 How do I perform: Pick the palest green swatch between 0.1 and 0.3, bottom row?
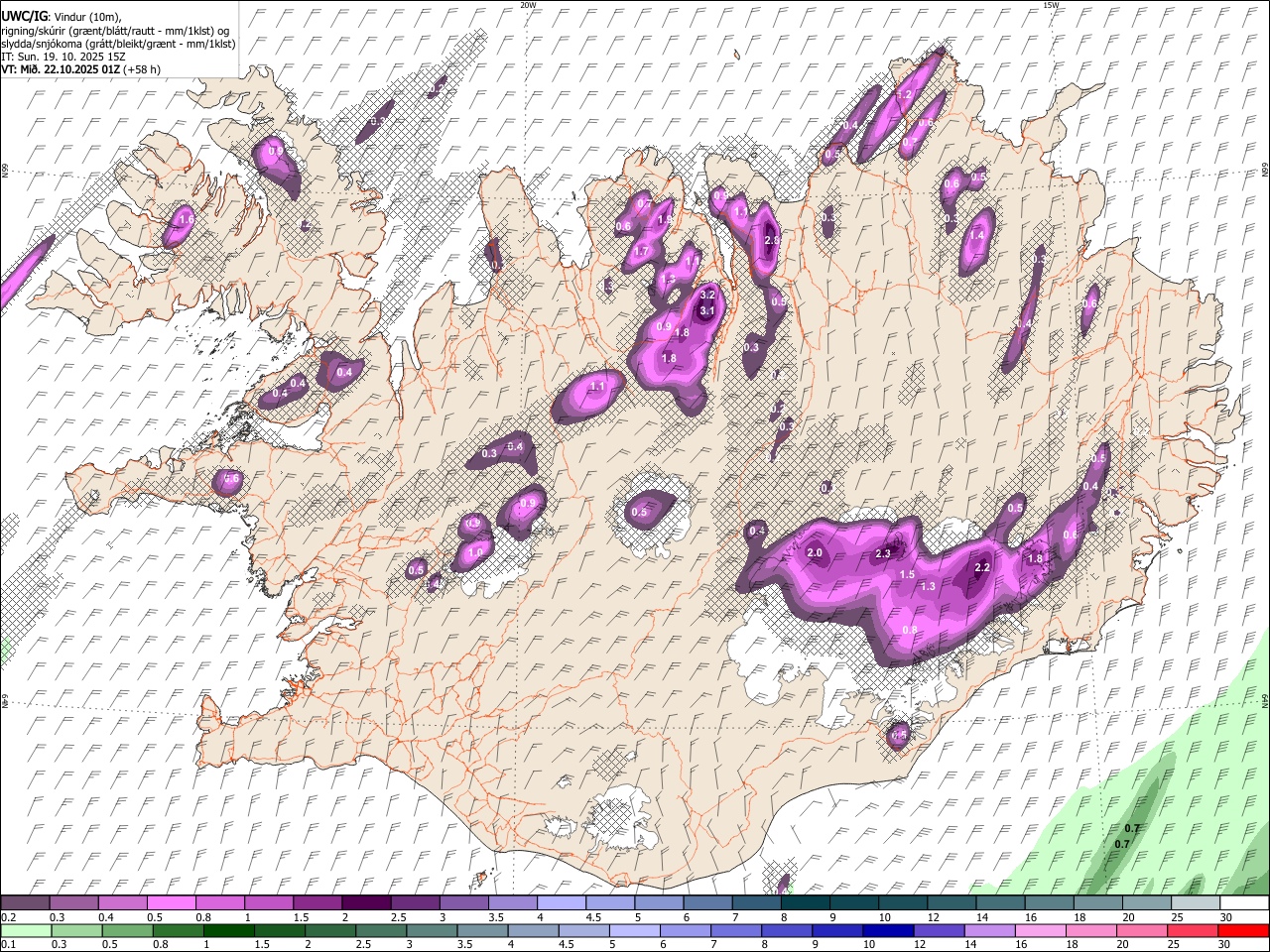tap(27, 931)
